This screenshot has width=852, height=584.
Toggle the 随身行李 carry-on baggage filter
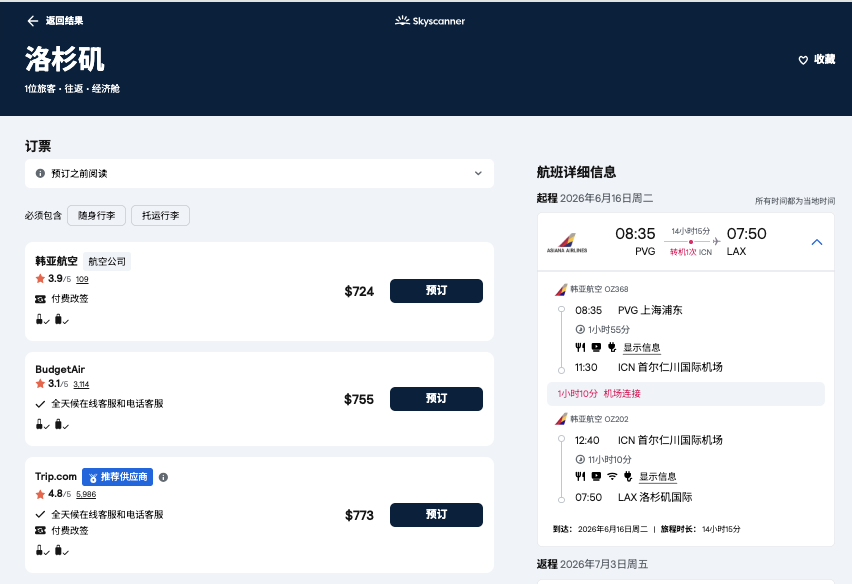[97, 215]
